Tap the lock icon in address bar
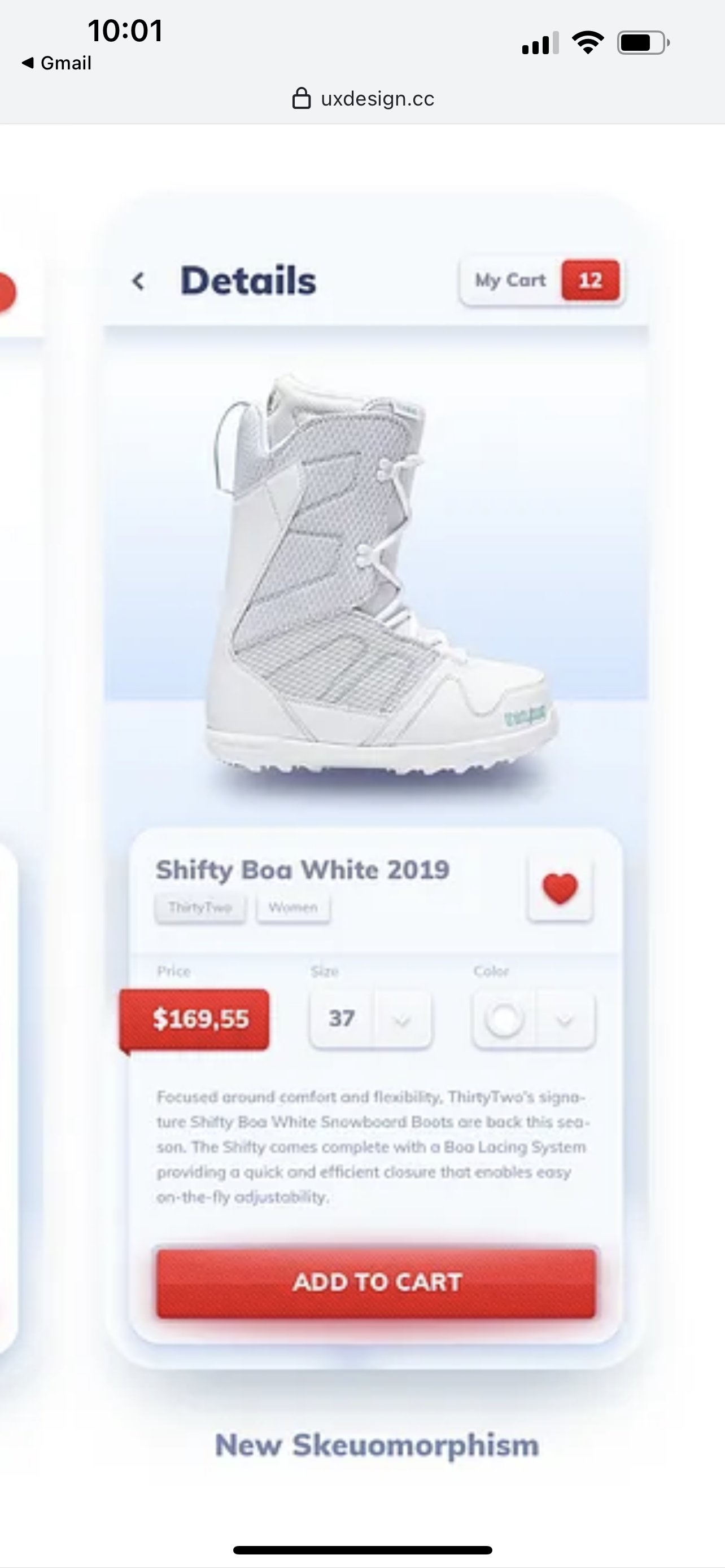This screenshot has height=1568, width=725. [x=302, y=98]
